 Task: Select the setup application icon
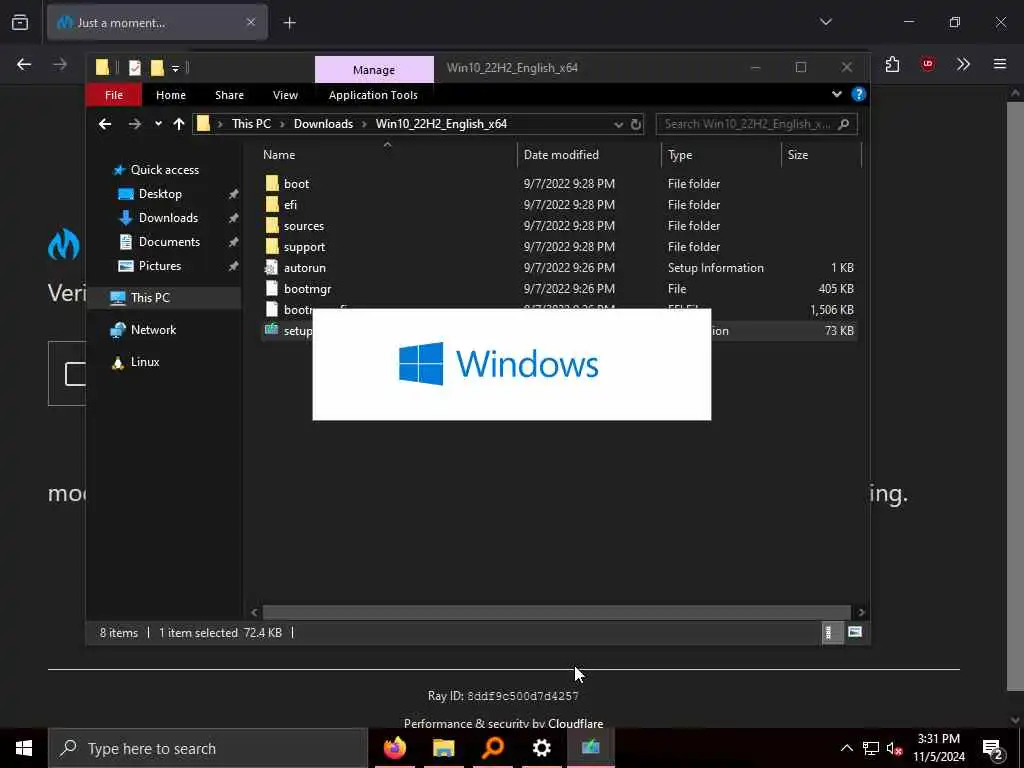coord(272,330)
